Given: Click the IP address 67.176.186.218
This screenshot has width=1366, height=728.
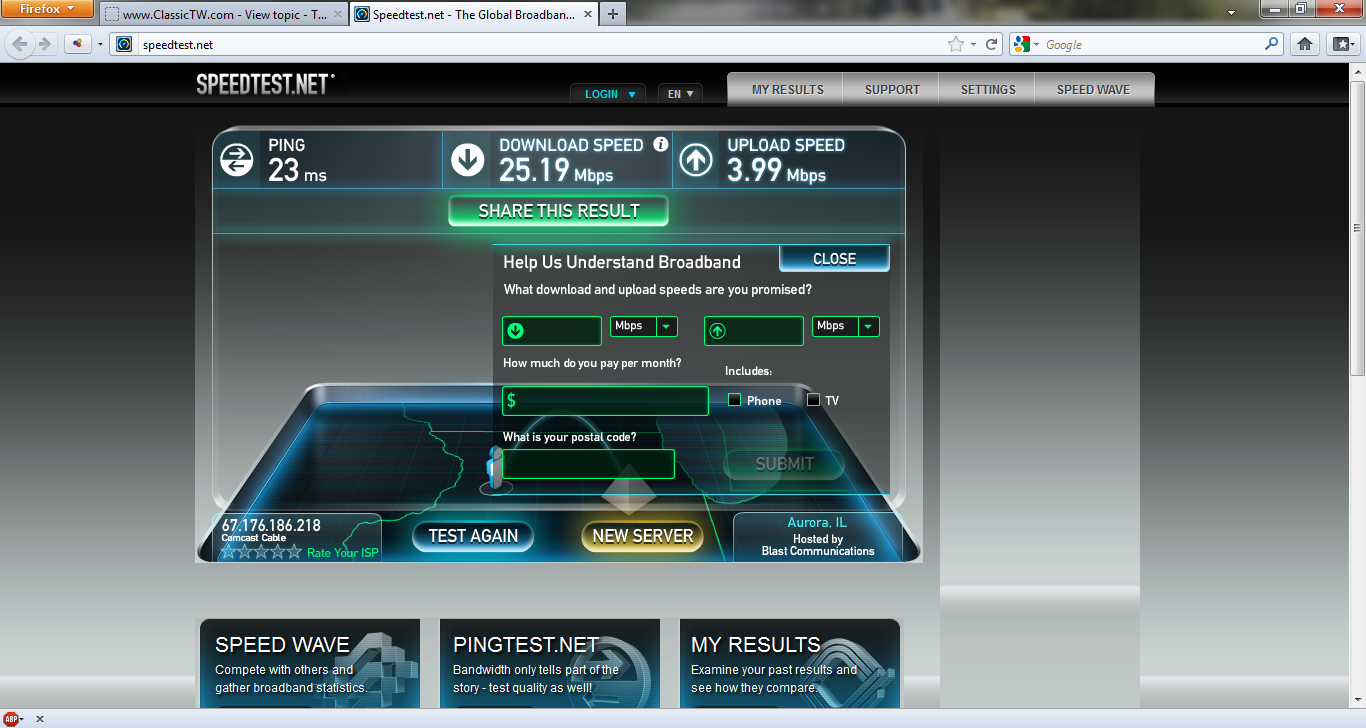Looking at the screenshot, I should point(271,525).
